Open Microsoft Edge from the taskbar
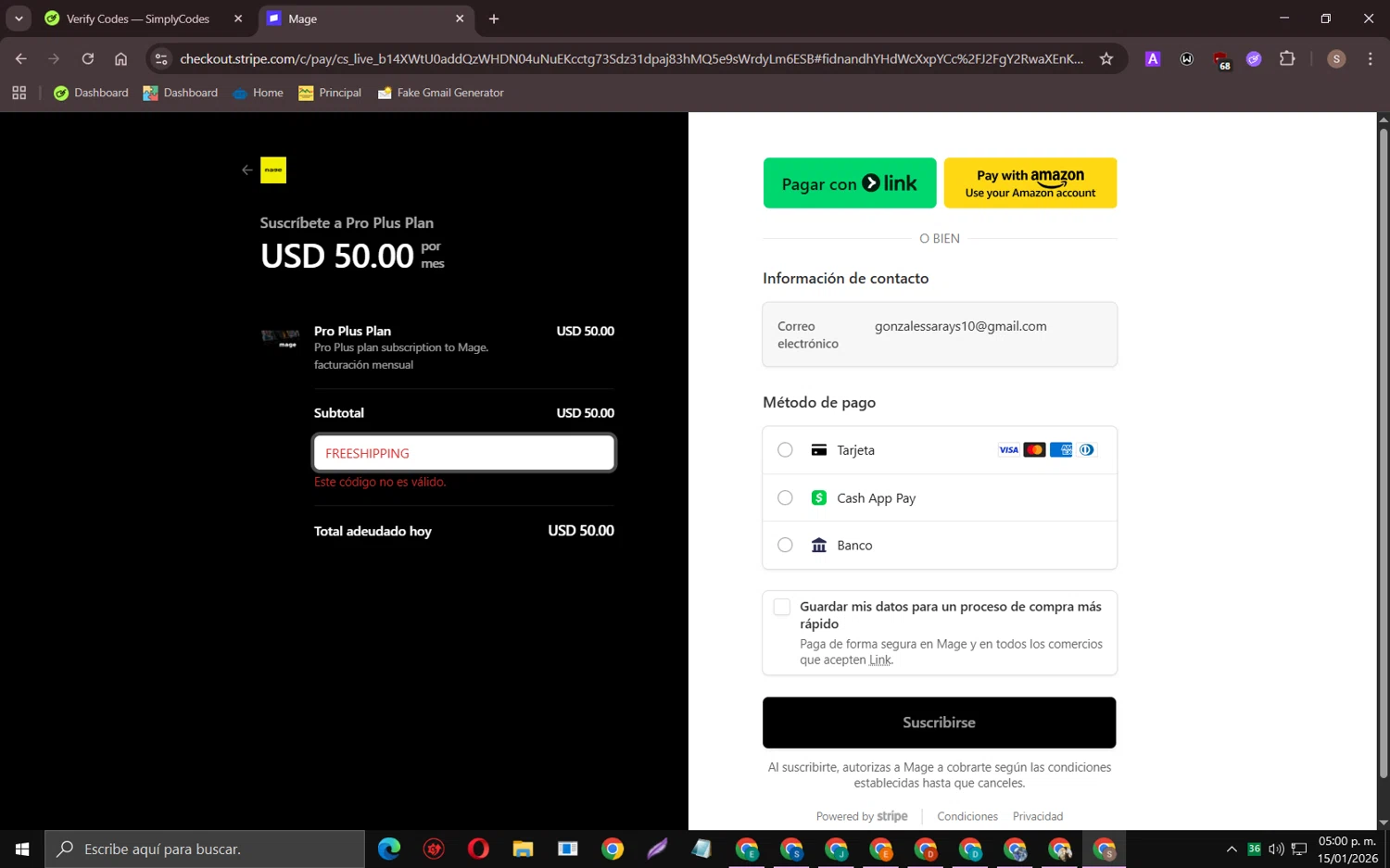Screen dimensions: 1390x868 [x=389, y=849]
